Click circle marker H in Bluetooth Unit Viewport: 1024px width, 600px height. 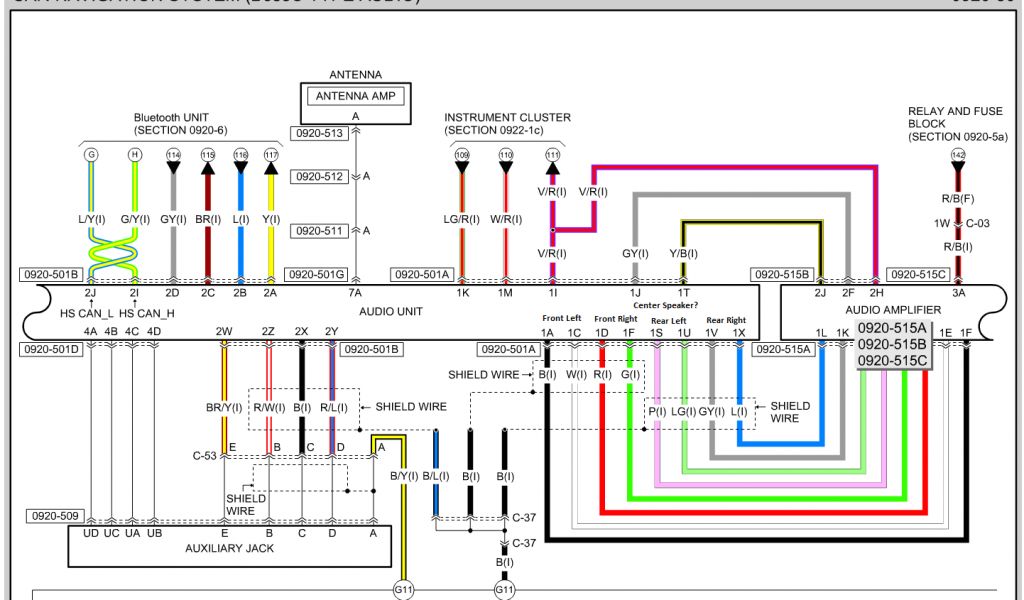pyautogui.click(x=134, y=155)
